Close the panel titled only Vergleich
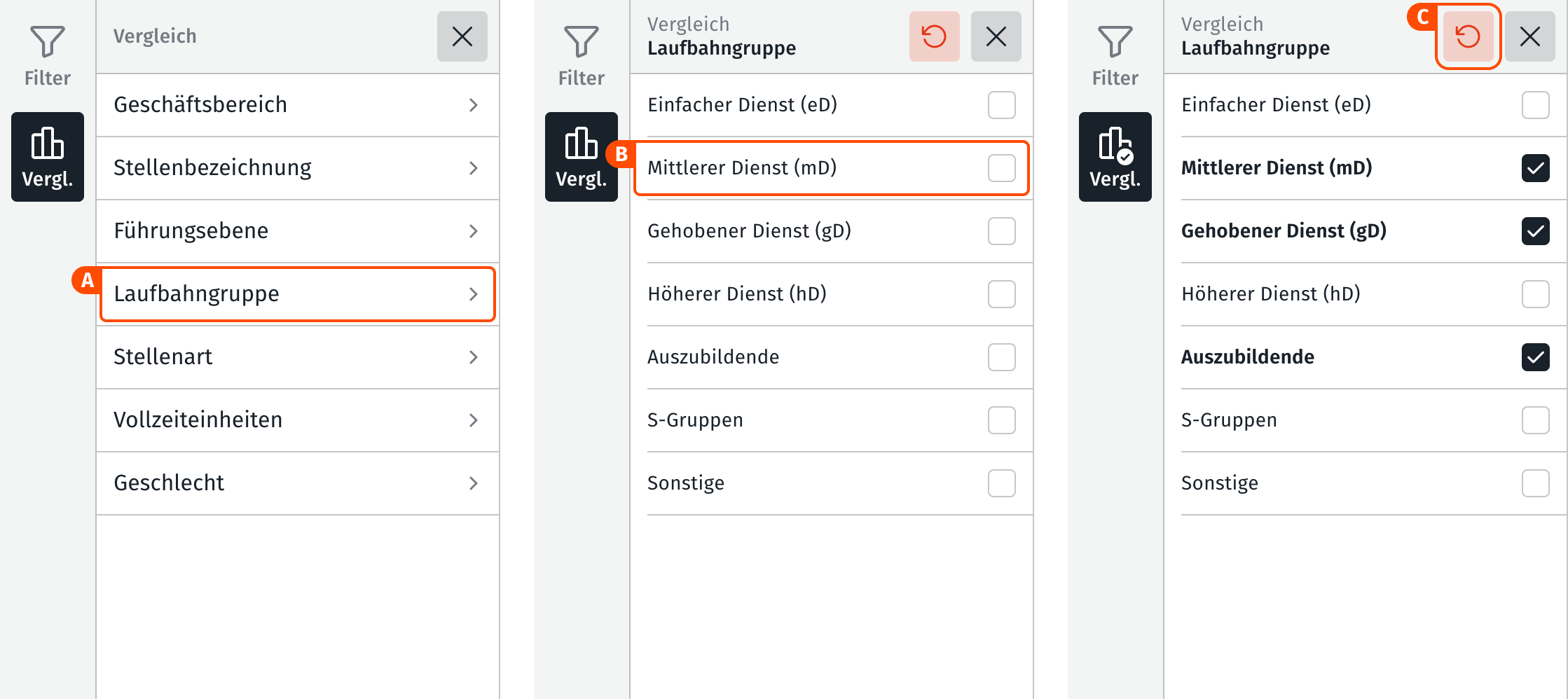This screenshot has height=699, width=1568. [462, 36]
